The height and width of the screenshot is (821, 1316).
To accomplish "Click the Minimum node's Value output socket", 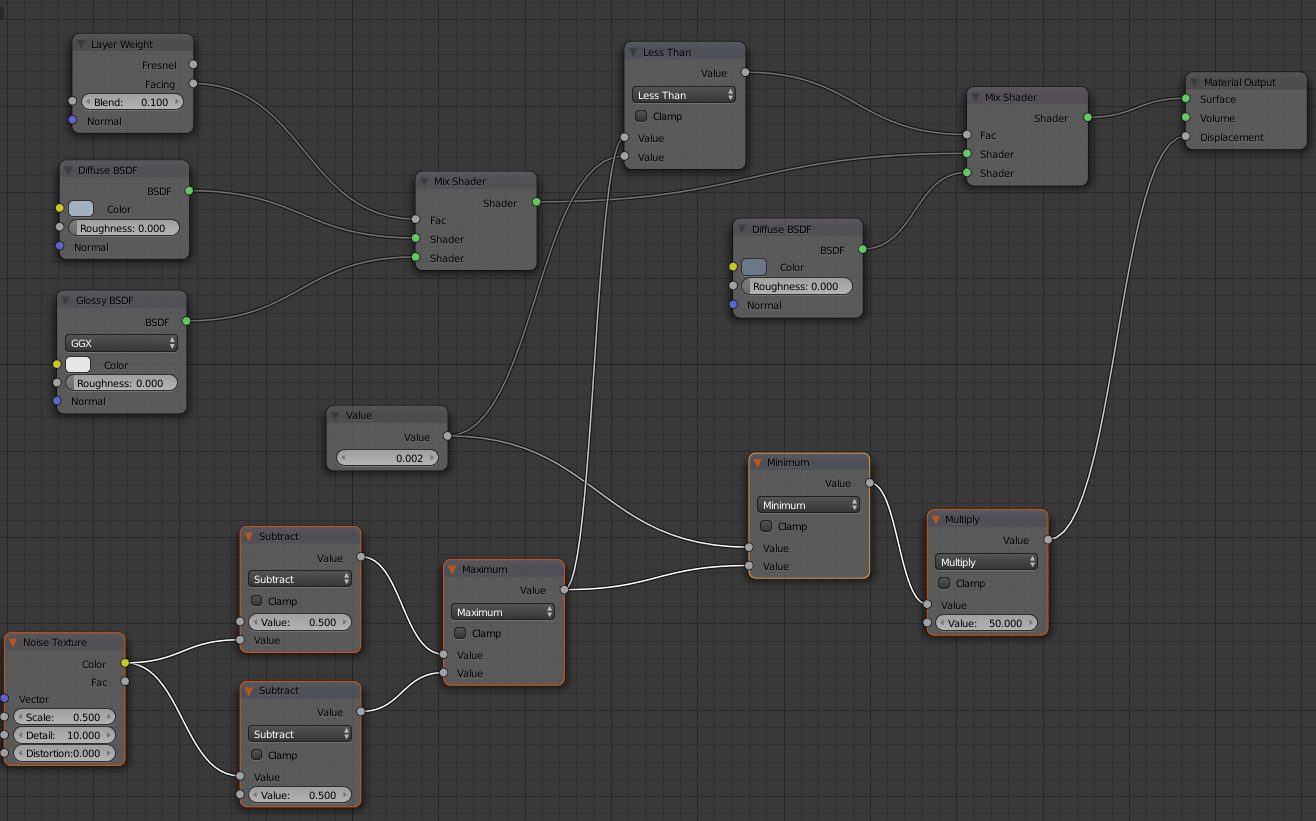I will (869, 483).
